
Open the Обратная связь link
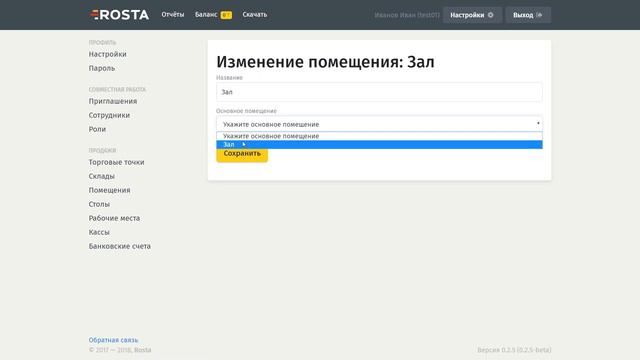point(113,340)
